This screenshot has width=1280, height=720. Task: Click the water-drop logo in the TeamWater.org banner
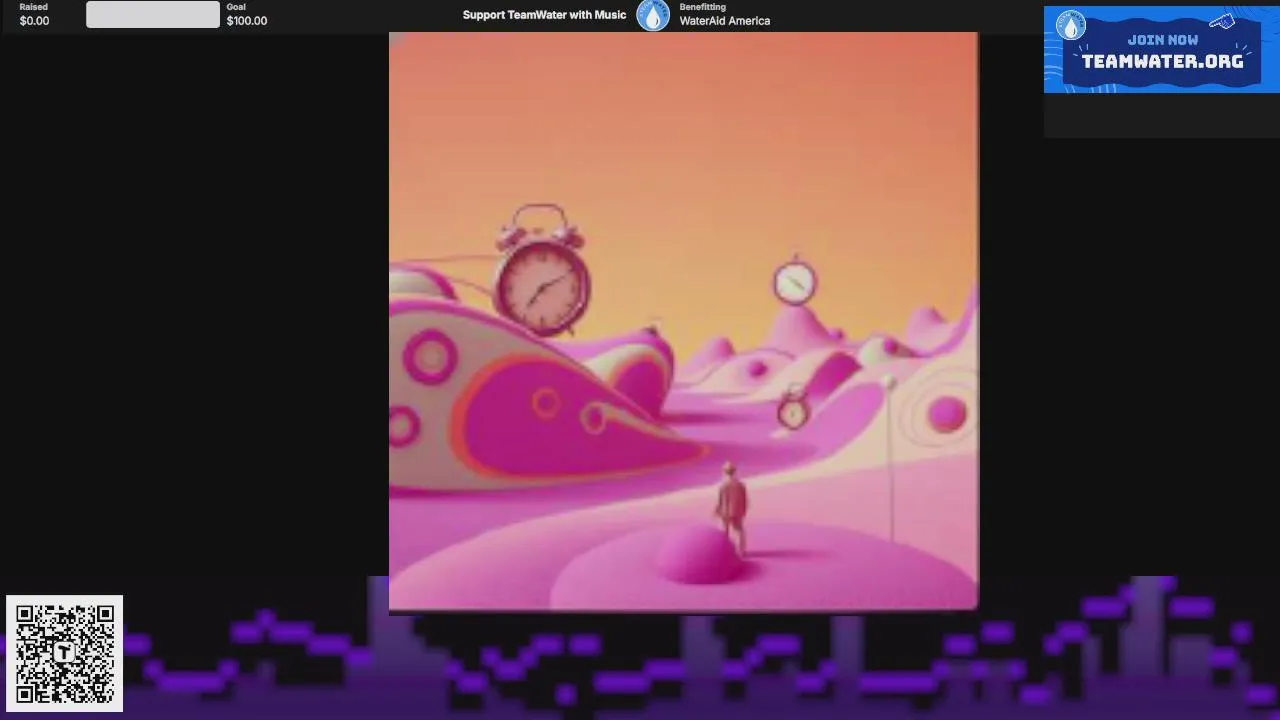point(1071,25)
